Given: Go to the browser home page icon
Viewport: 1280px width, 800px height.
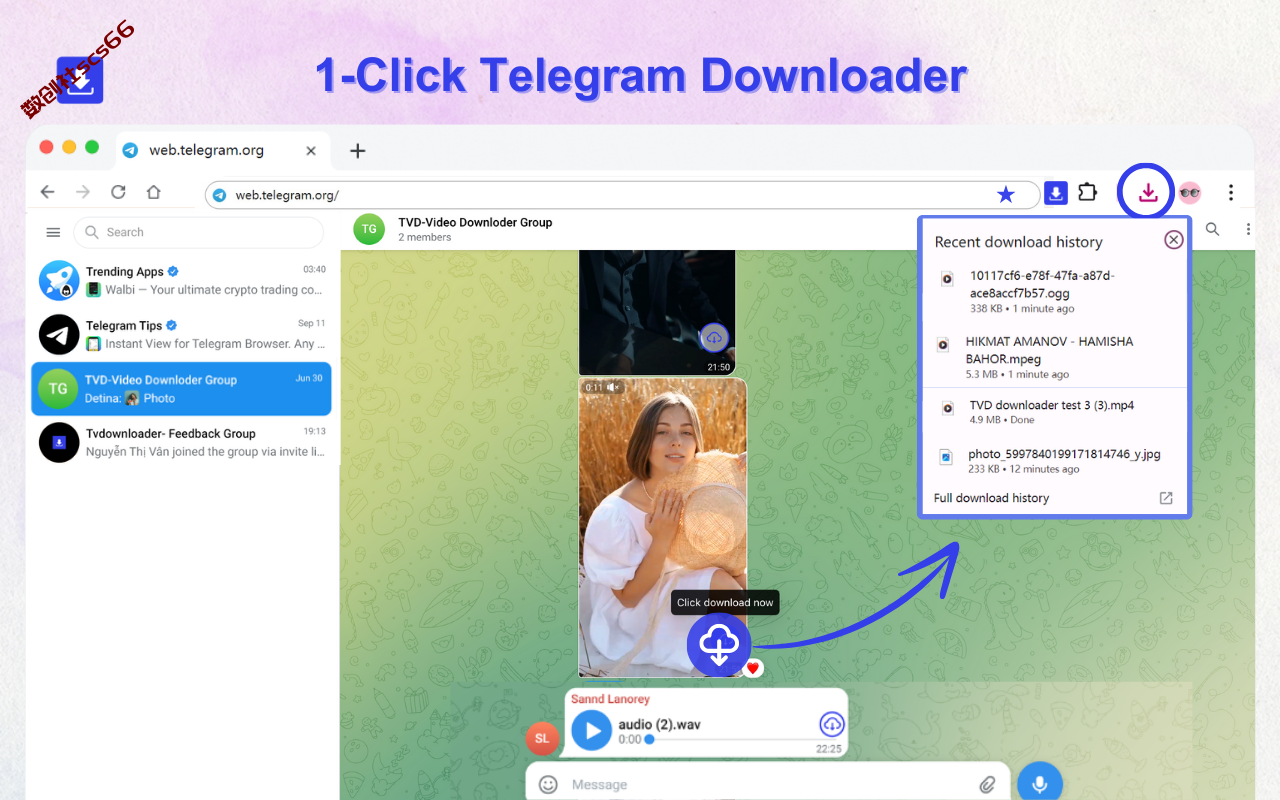Looking at the screenshot, I should (x=153, y=192).
